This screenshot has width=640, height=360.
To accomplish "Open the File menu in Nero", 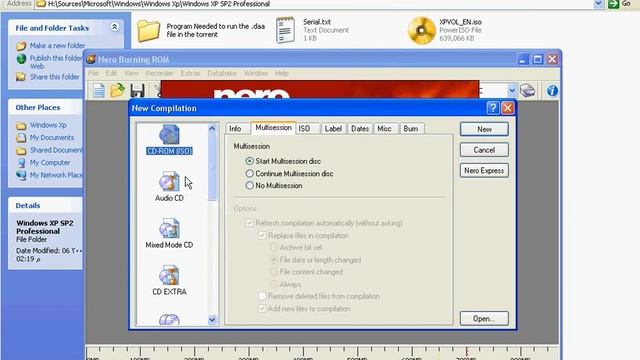I will point(93,73).
